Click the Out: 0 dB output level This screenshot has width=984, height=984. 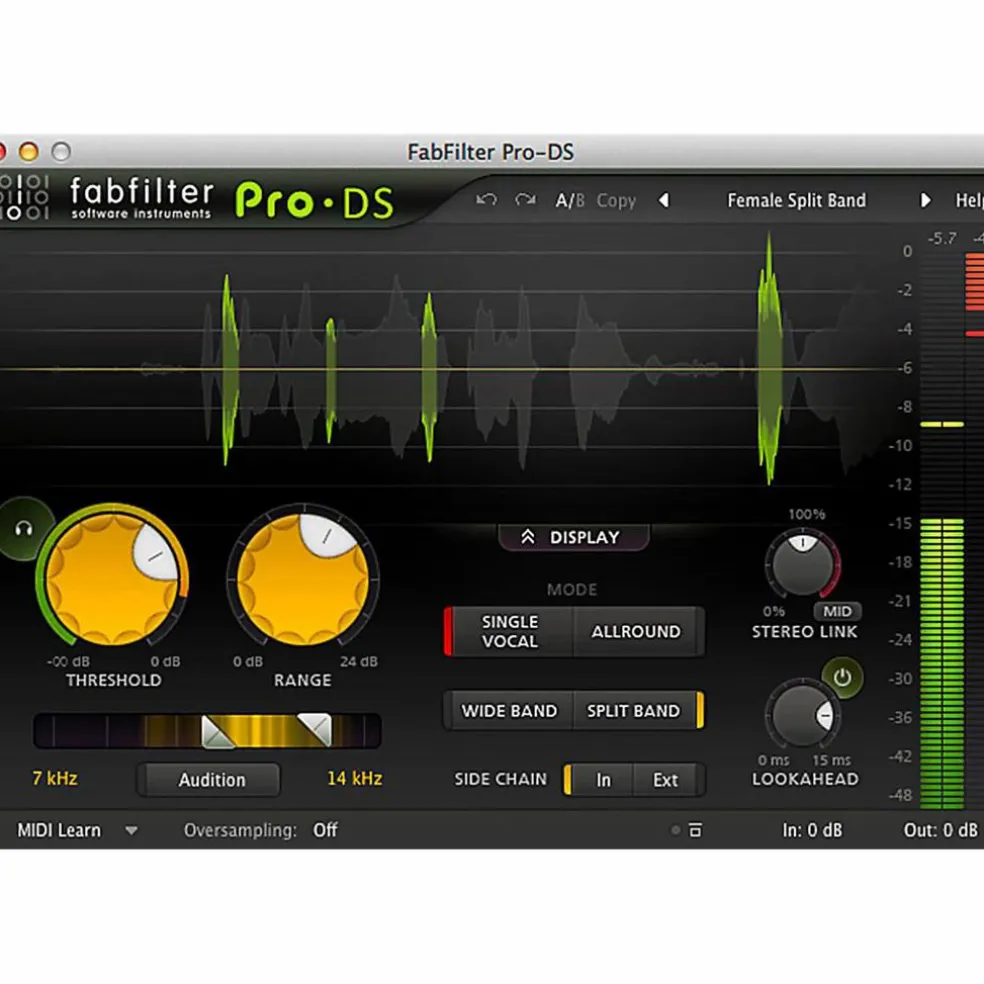point(940,830)
